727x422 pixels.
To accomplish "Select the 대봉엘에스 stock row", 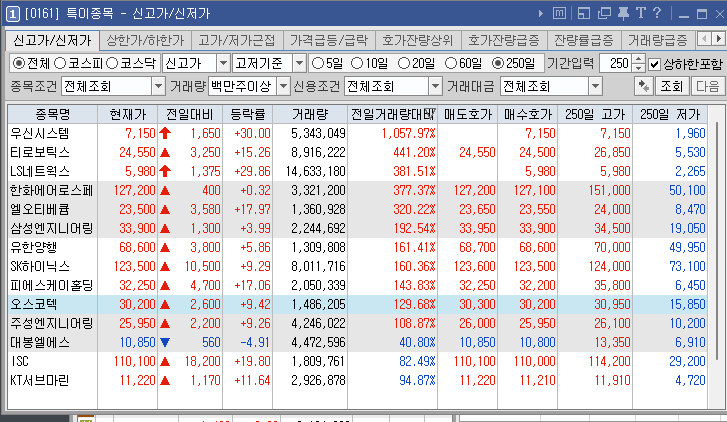I will [x=357, y=343].
